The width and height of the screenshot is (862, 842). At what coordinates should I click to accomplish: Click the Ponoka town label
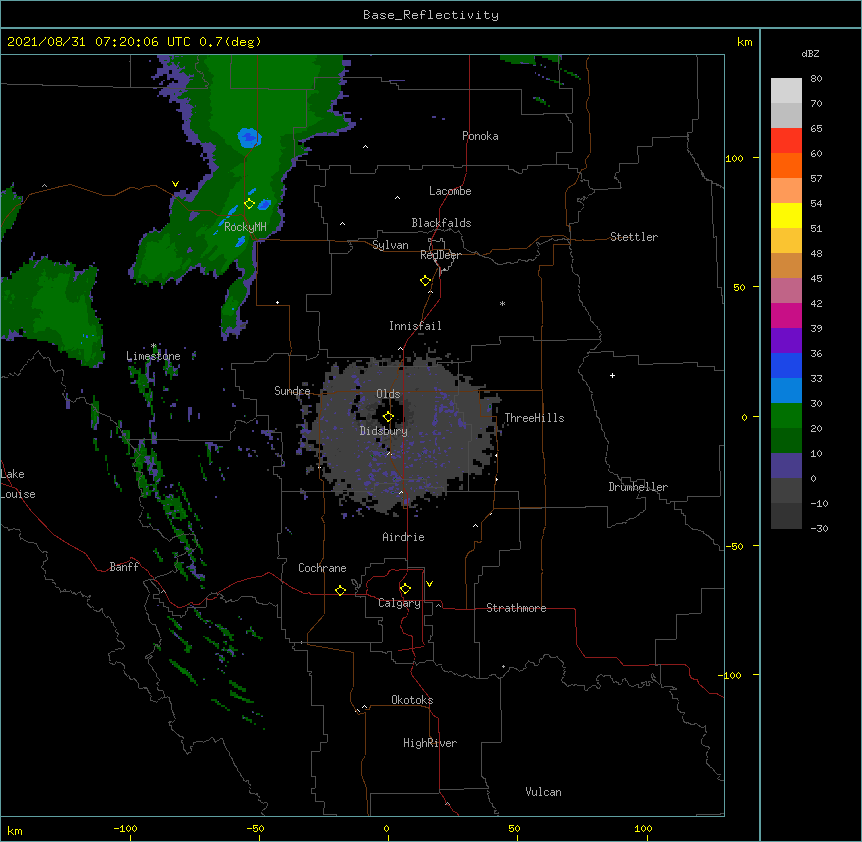(x=480, y=136)
